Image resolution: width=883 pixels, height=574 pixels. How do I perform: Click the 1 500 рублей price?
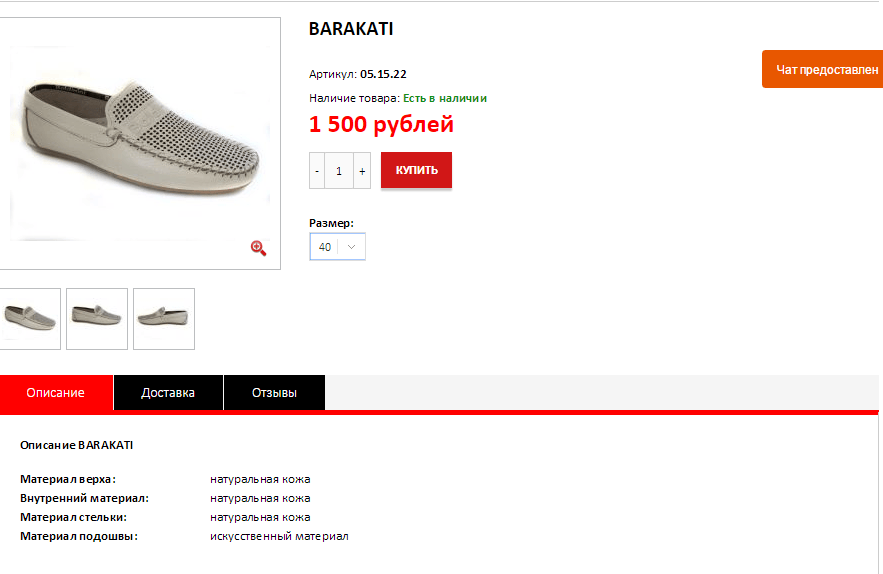[381, 124]
